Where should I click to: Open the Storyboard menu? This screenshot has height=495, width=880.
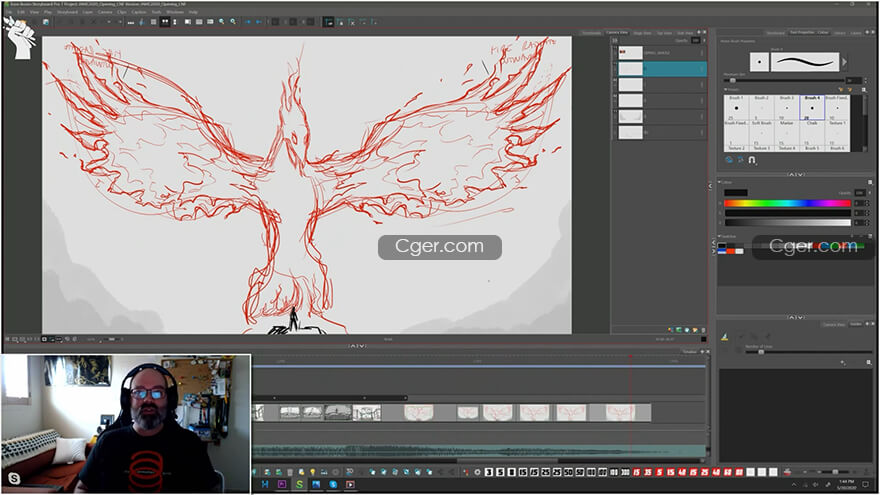[x=67, y=12]
